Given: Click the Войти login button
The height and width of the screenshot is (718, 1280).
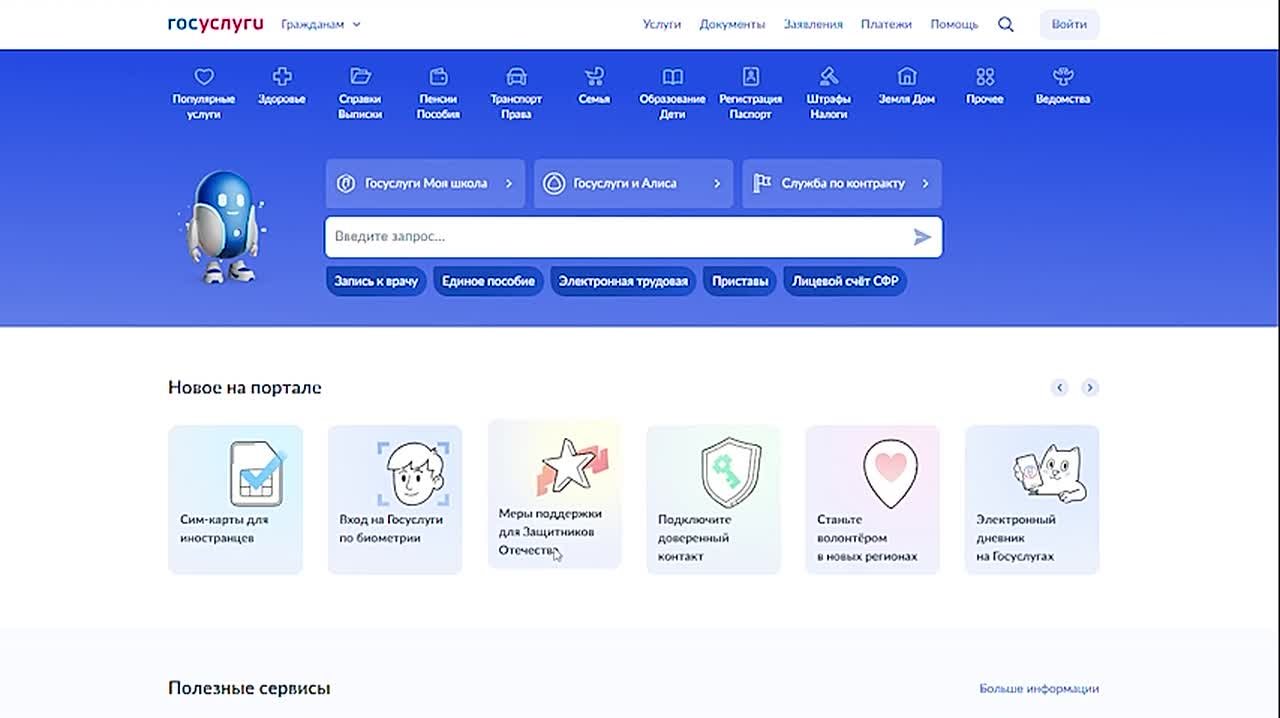Looking at the screenshot, I should click(x=1069, y=24).
